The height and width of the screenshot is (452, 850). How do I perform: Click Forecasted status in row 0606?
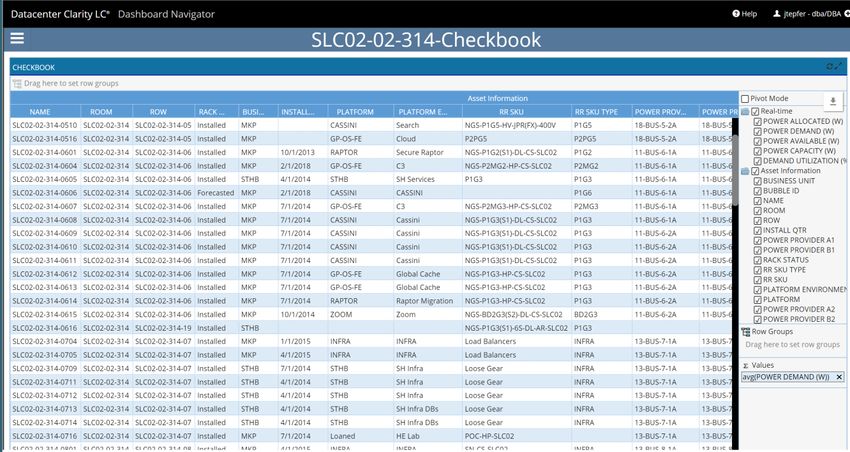pos(216,193)
